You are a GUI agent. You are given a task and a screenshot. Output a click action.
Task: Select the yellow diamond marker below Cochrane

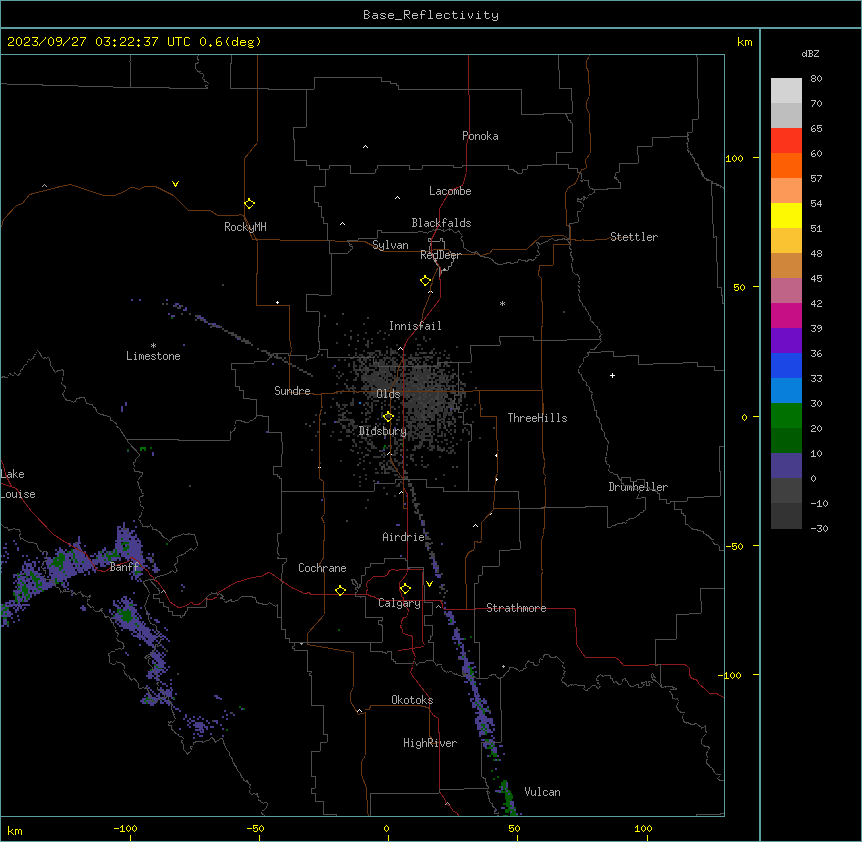point(340,590)
